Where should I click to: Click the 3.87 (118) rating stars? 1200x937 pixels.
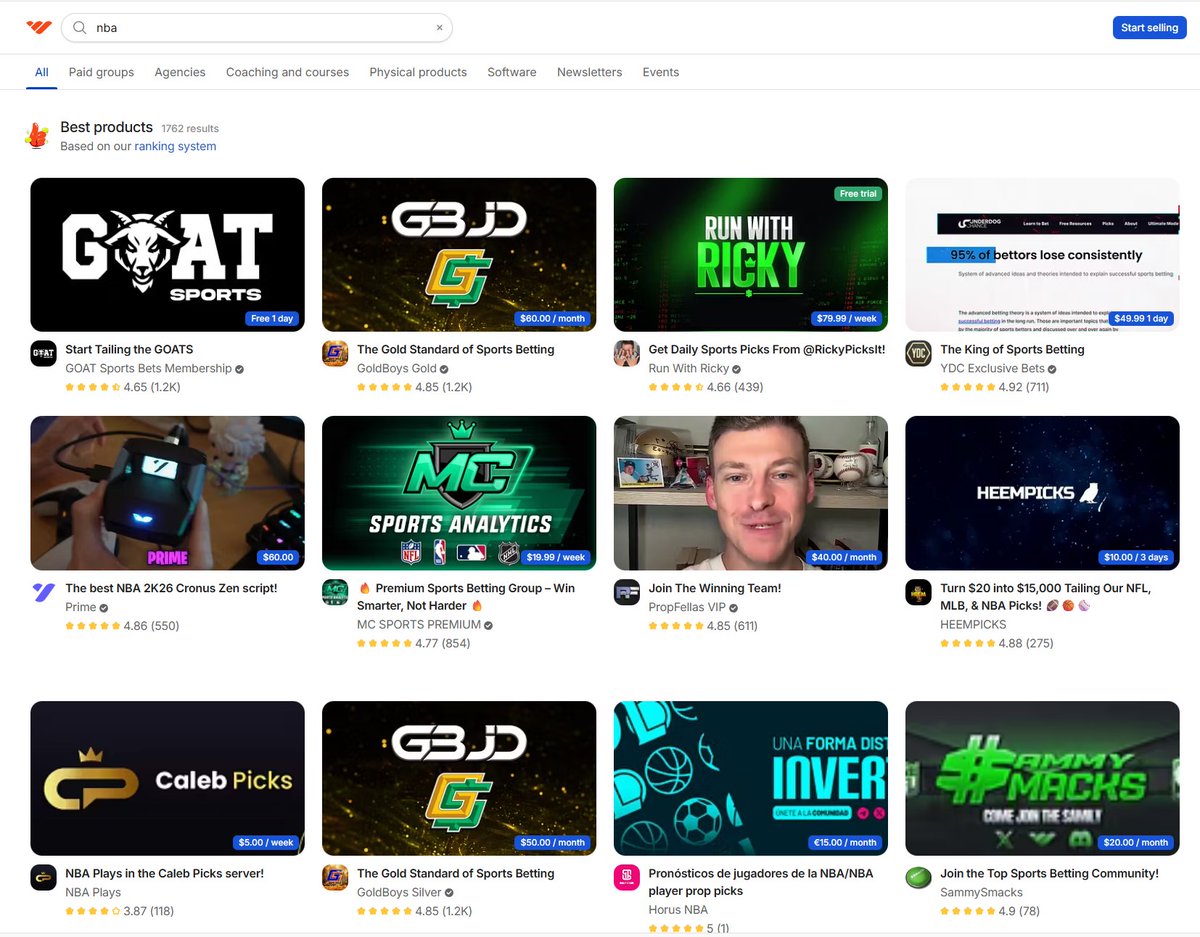click(92, 911)
